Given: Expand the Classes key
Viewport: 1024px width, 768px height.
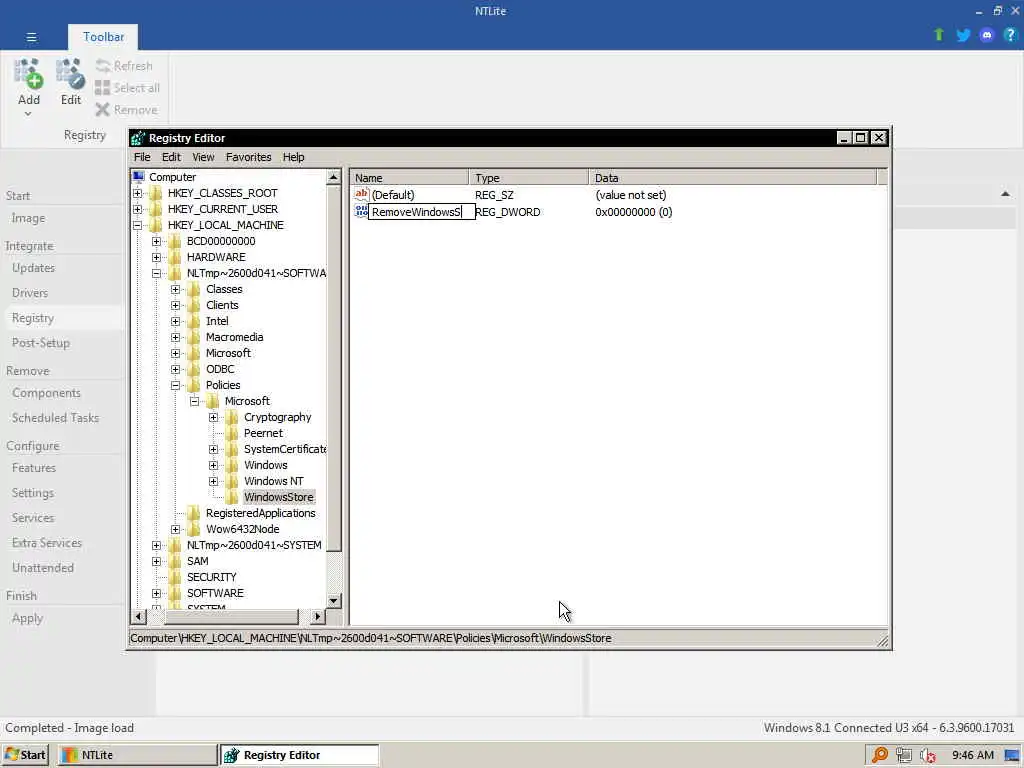Looking at the screenshot, I should [176, 289].
